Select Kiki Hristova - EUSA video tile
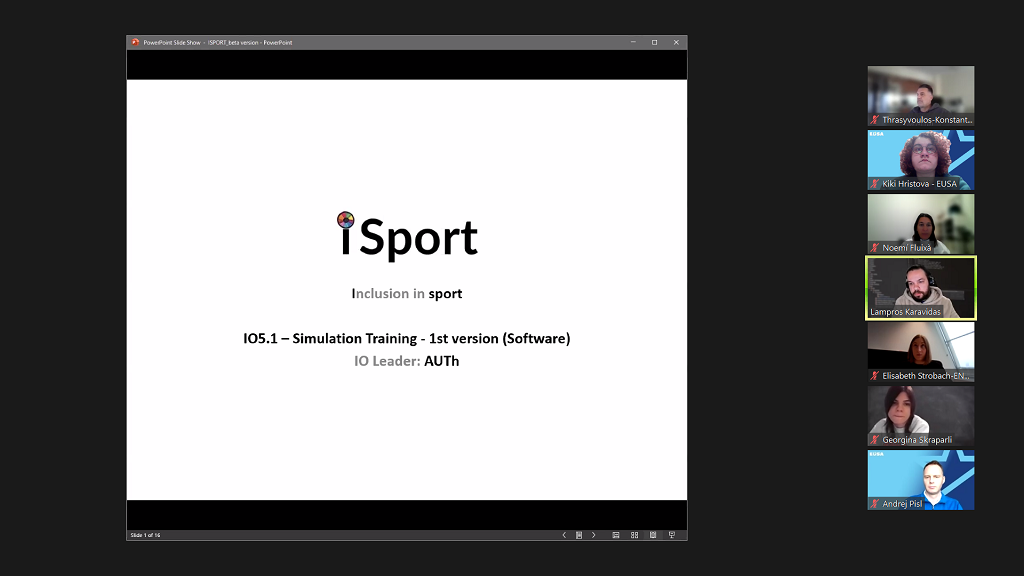The image size is (1024, 576). click(920, 160)
